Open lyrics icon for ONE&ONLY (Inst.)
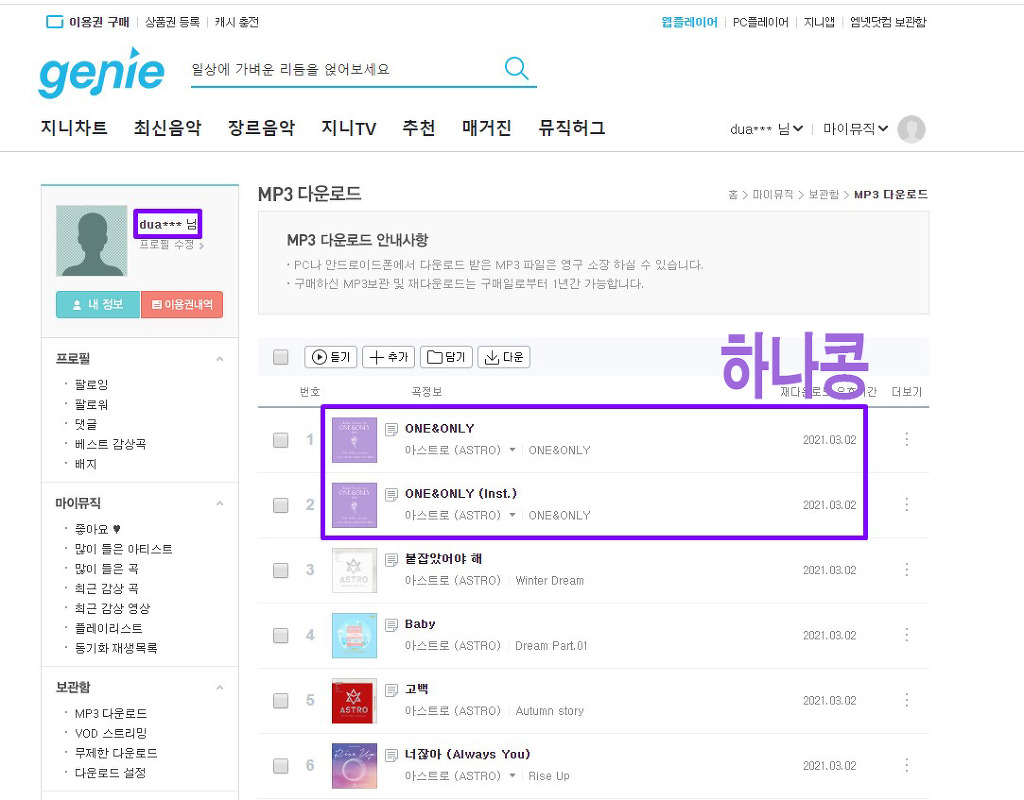This screenshot has height=800, width=1024. 391,494
